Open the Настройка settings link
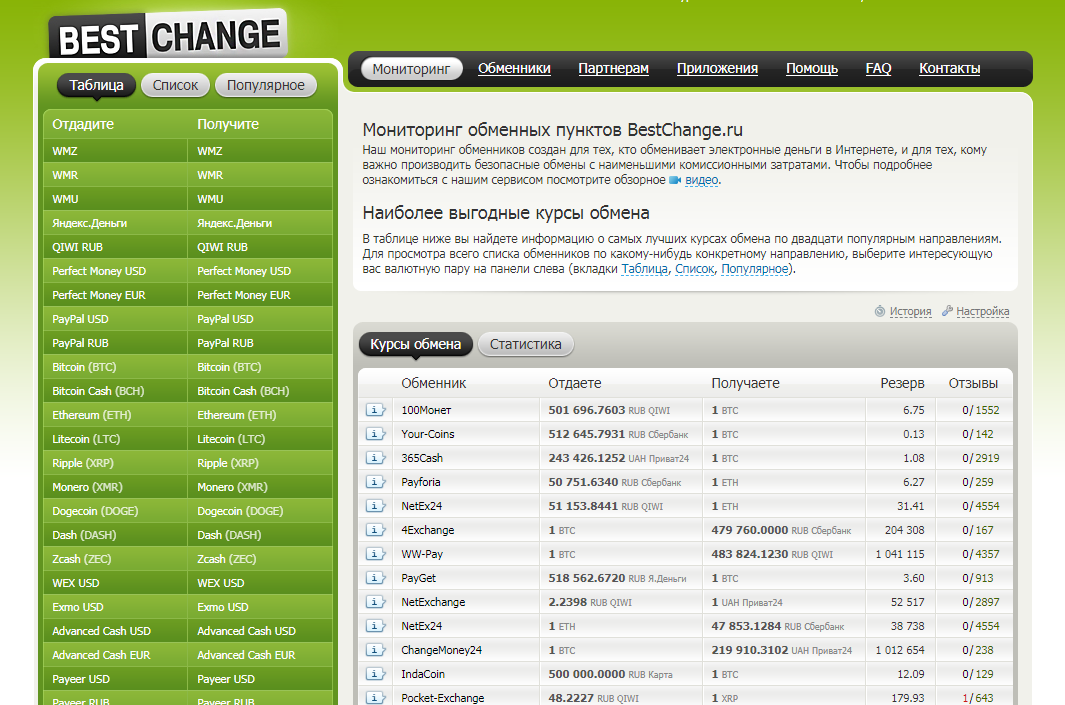Image resolution: width=1065 pixels, height=705 pixels. tap(982, 311)
